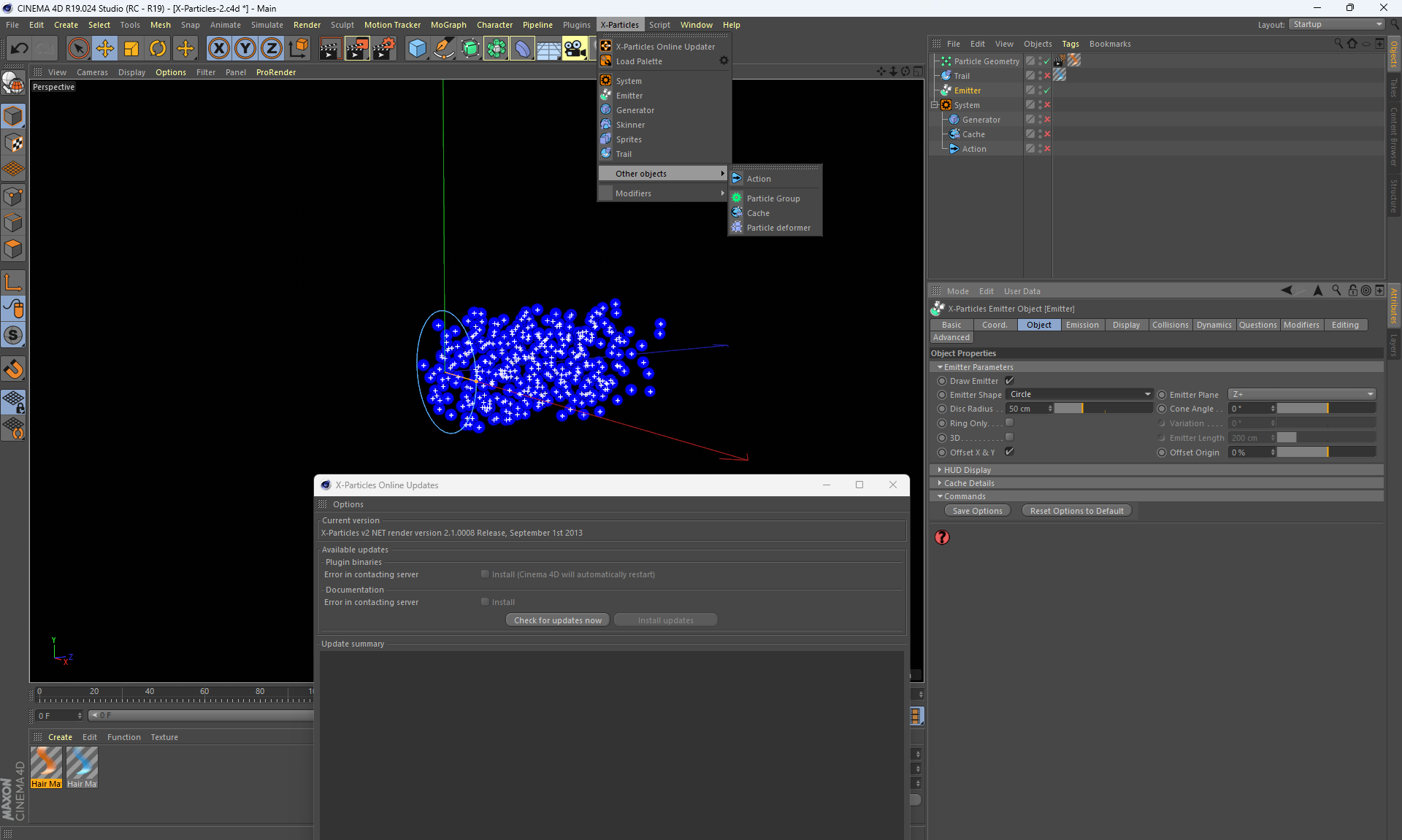Adjust the Disc Radius slider
Image resolution: width=1402 pixels, height=840 pixels.
coord(1103,409)
